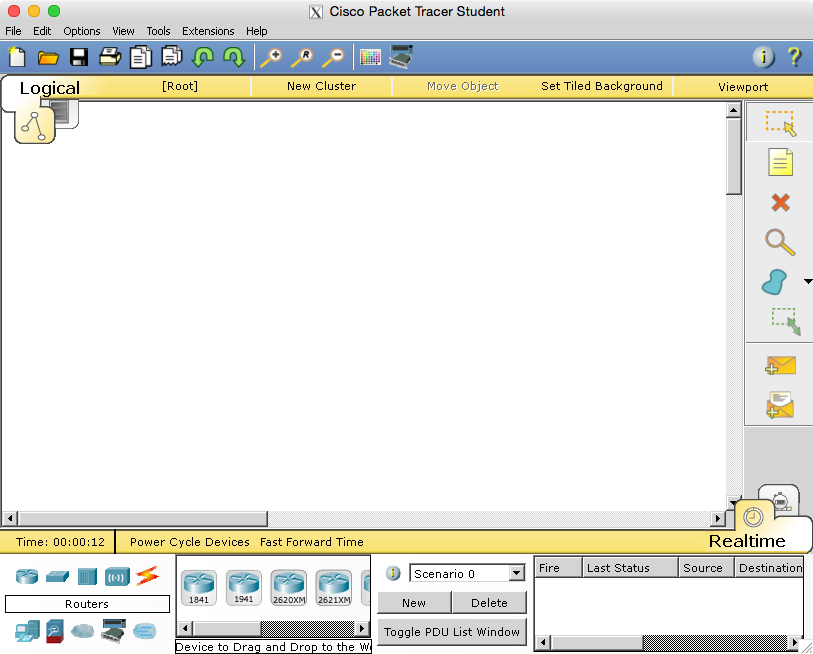Viewport: 813px width, 654px height.
Task: Save with the floppy disk icon
Action: 79,57
